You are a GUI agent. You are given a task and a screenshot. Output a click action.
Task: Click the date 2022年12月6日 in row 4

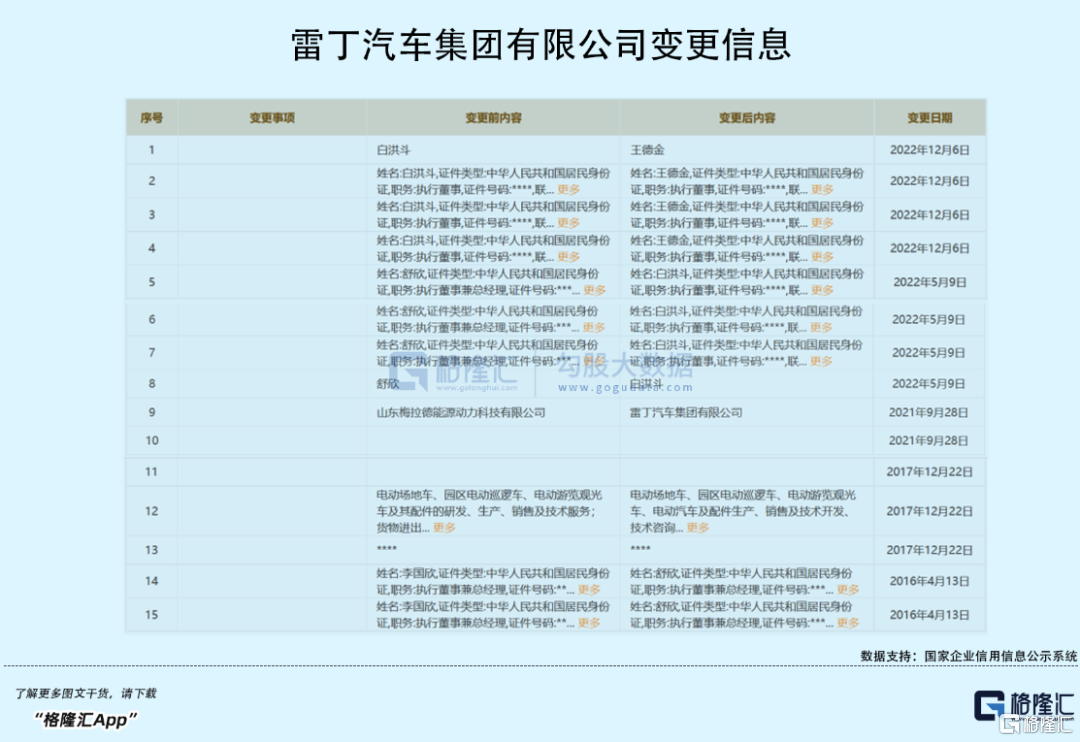[929, 248]
